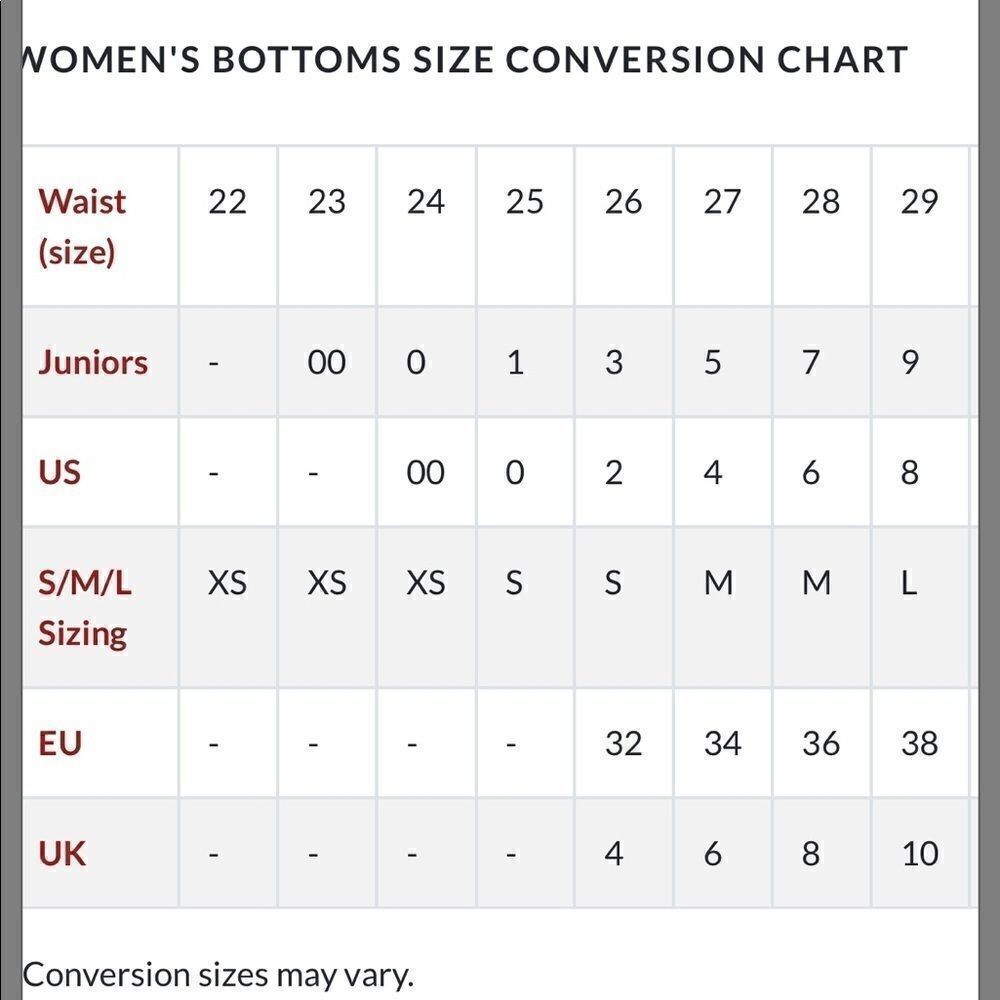
Task: Select Juniors size 9 cell
Action: click(x=920, y=362)
